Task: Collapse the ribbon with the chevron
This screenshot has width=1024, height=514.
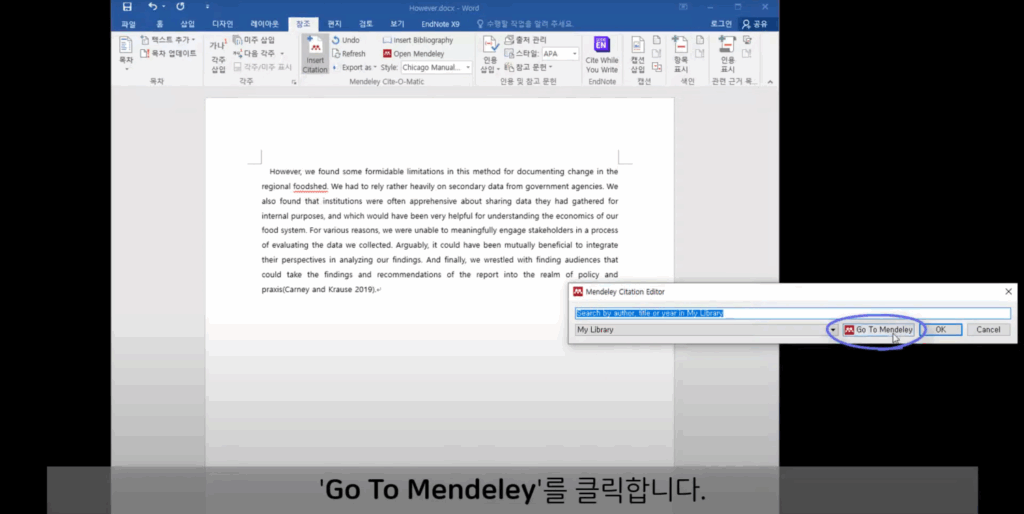Action: point(770,82)
